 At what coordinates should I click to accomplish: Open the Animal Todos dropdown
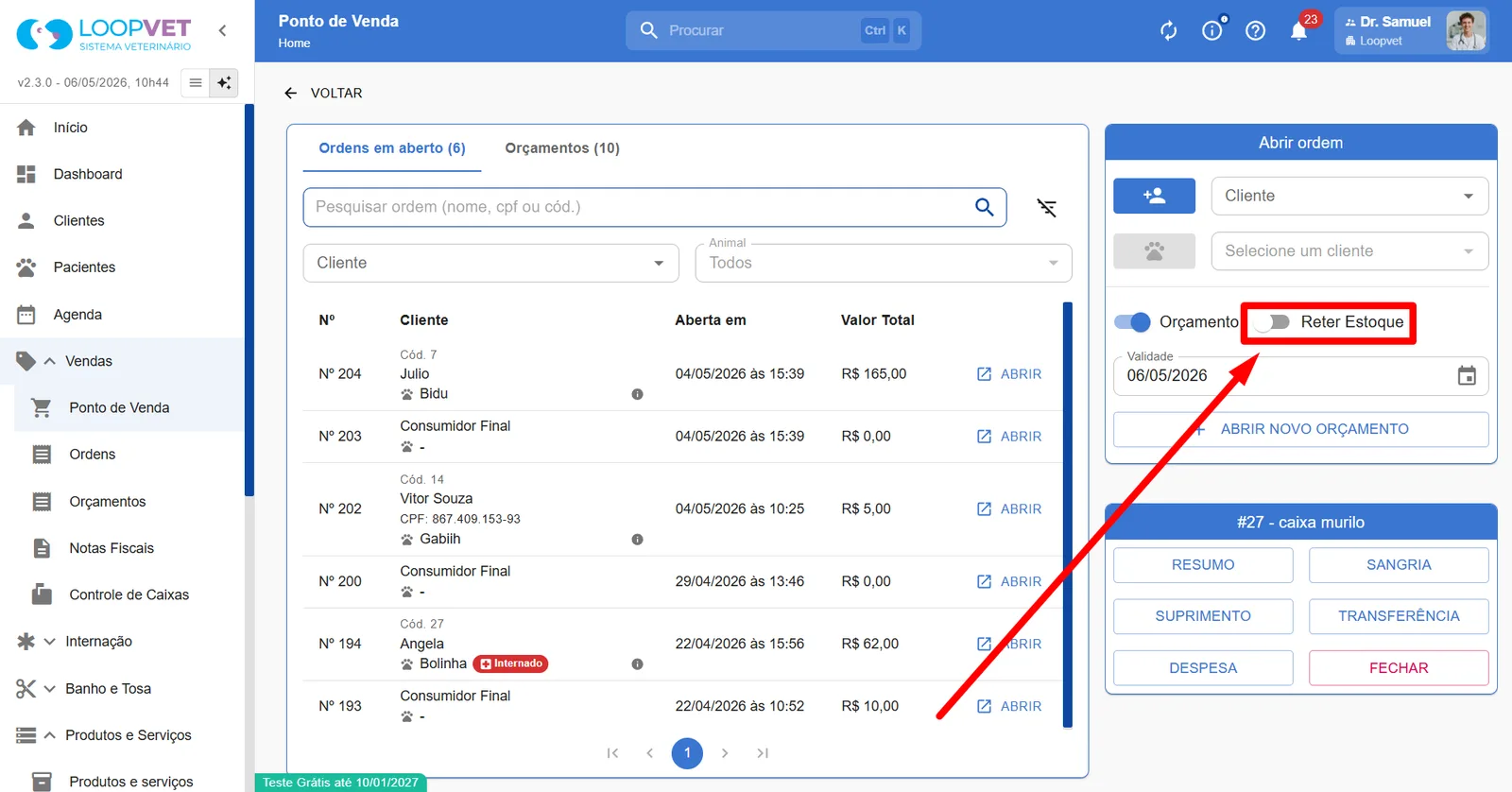click(x=884, y=263)
